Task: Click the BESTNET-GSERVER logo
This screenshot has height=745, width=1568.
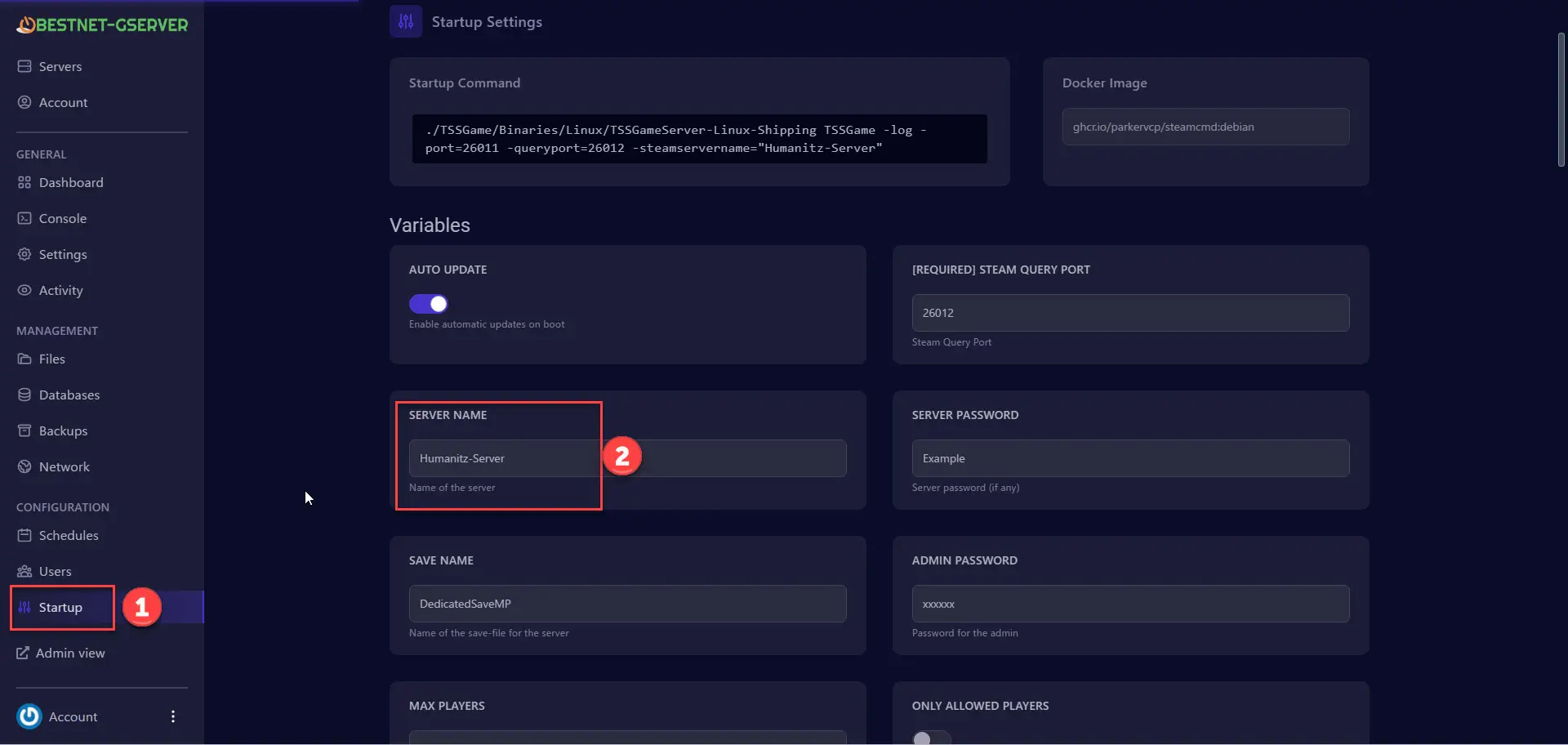Action: (102, 25)
